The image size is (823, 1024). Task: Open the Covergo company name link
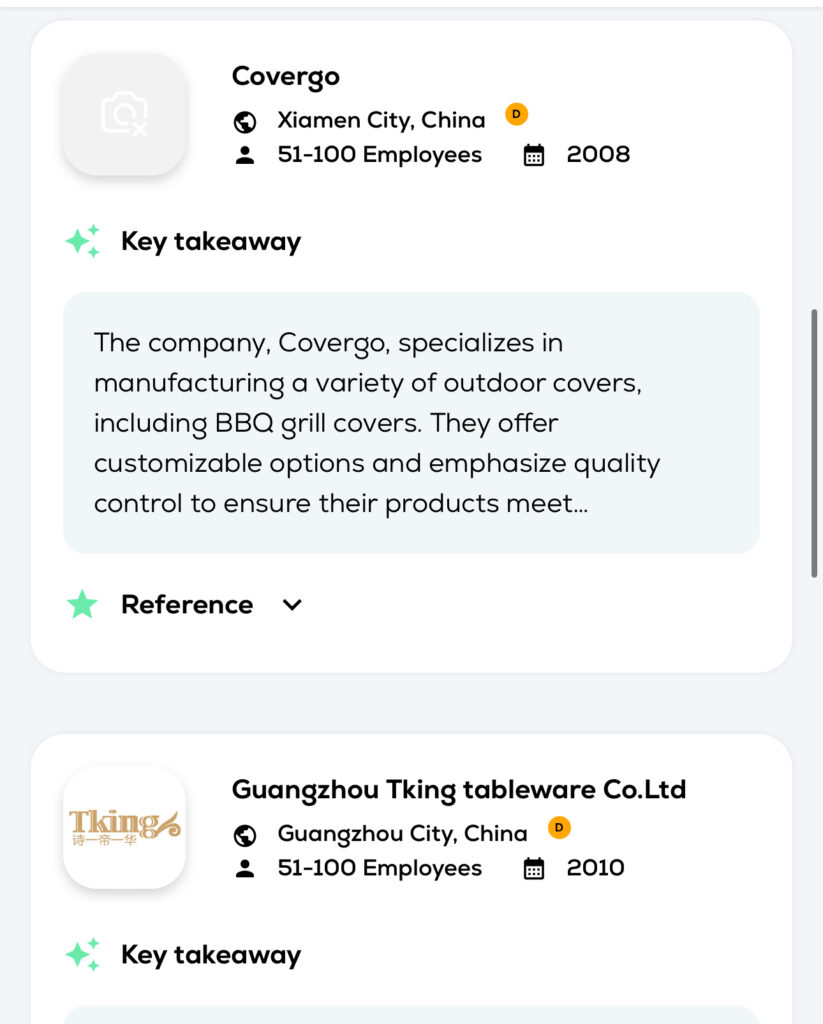coord(285,76)
